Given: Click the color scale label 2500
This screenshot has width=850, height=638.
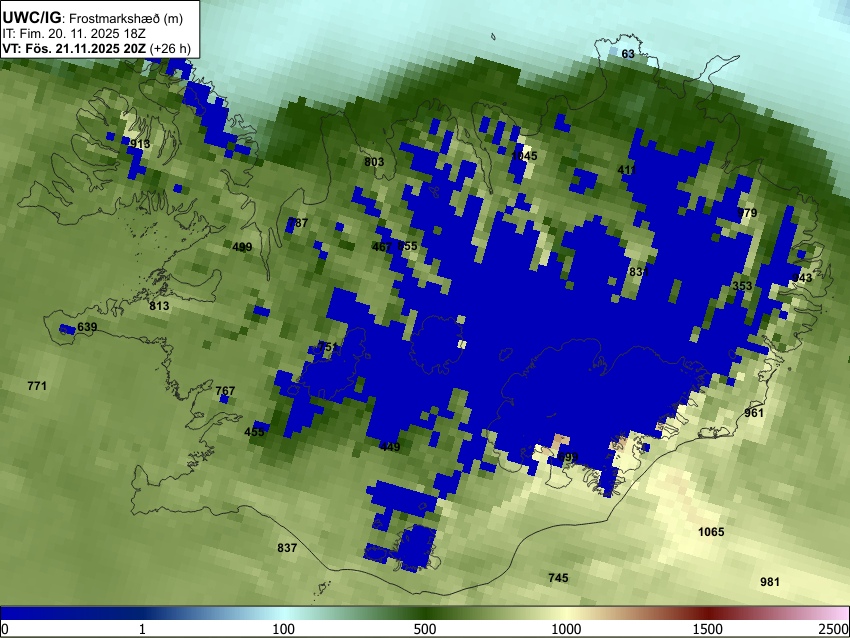Looking at the screenshot, I should point(834,629).
